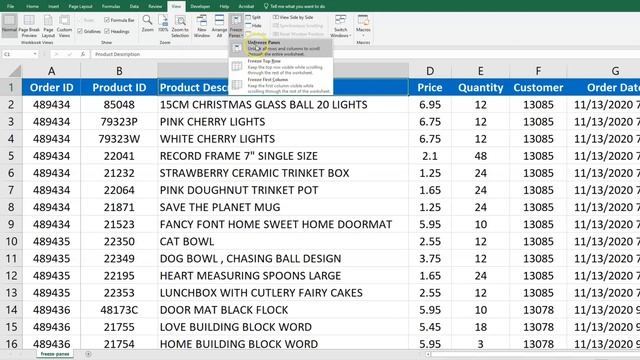Open Custom Views dialog

pyautogui.click(x=64, y=26)
